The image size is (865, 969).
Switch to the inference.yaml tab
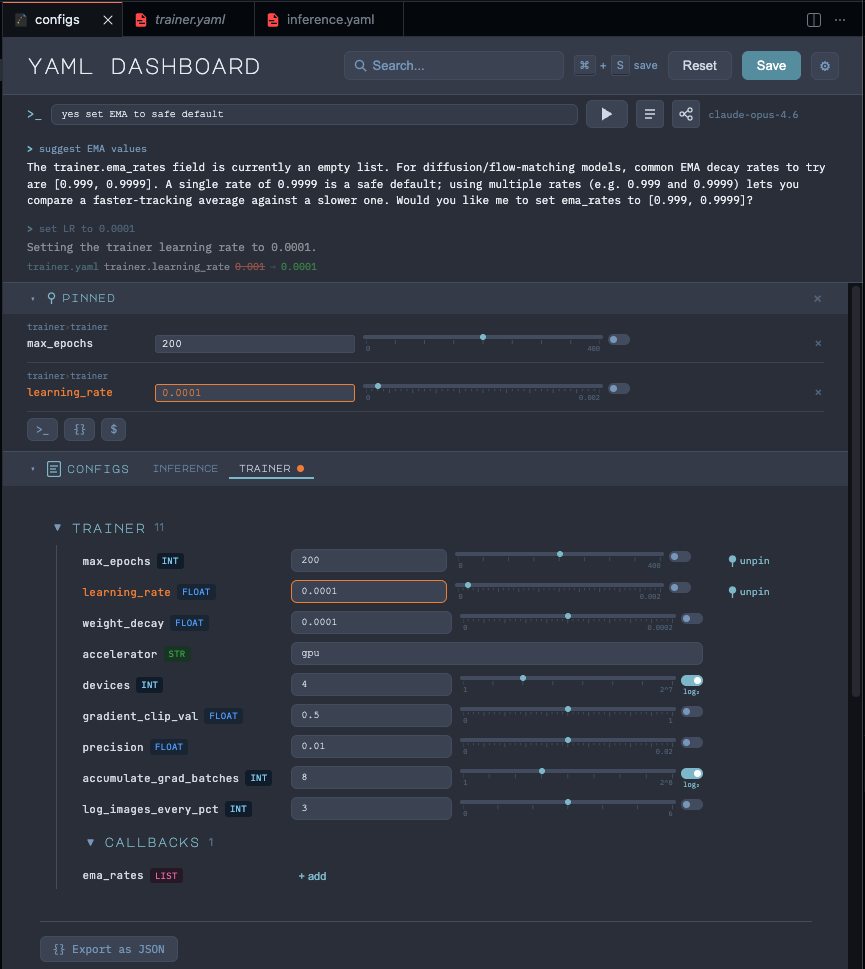(x=328, y=18)
